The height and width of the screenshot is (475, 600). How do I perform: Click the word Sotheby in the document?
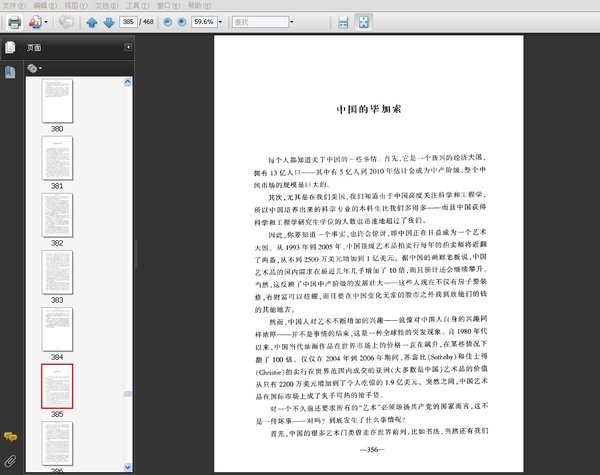(440, 357)
